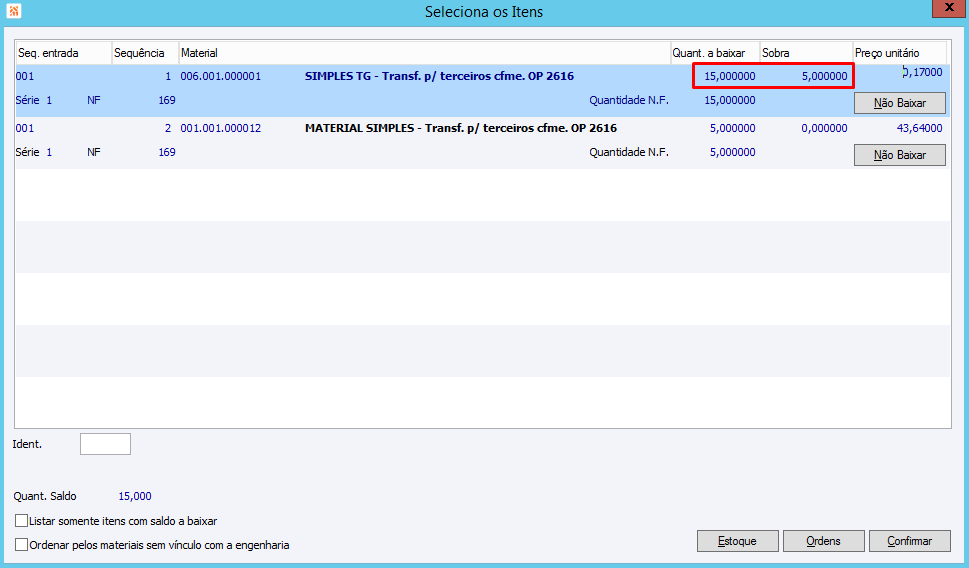Select the row 'MATERIAL SIMPLES - Transf. p/ terceiros'
969x568 pixels.
point(482,142)
